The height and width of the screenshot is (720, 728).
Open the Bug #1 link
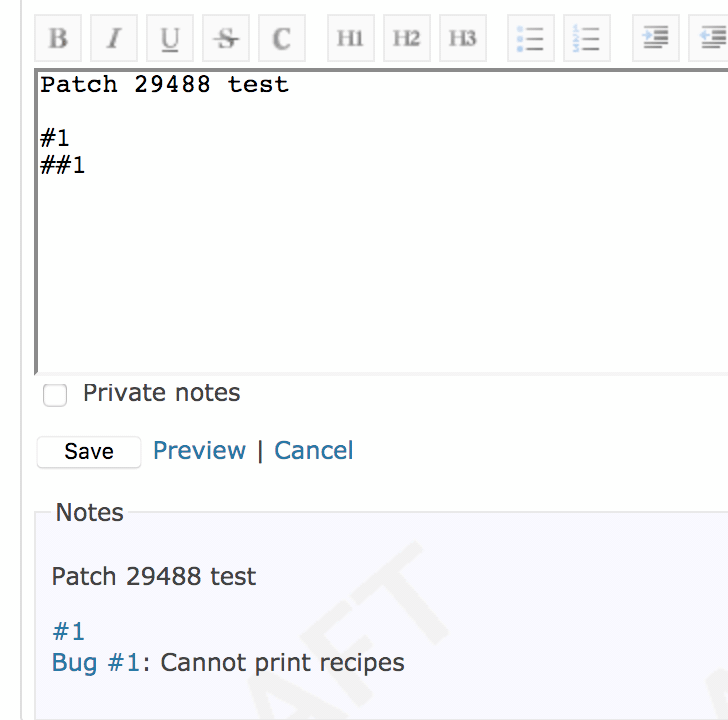pyautogui.click(x=96, y=662)
